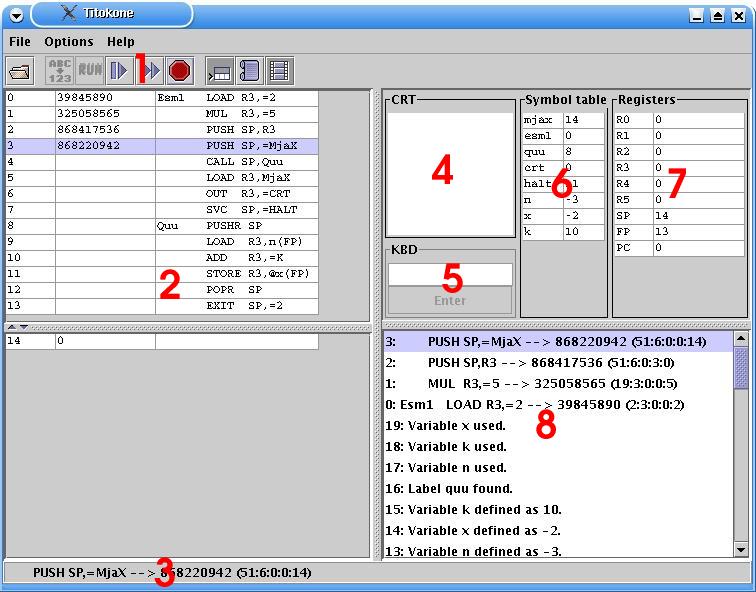Image resolution: width=756 pixels, height=592 pixels.
Task: Click the Enter button under KBD
Action: click(450, 301)
